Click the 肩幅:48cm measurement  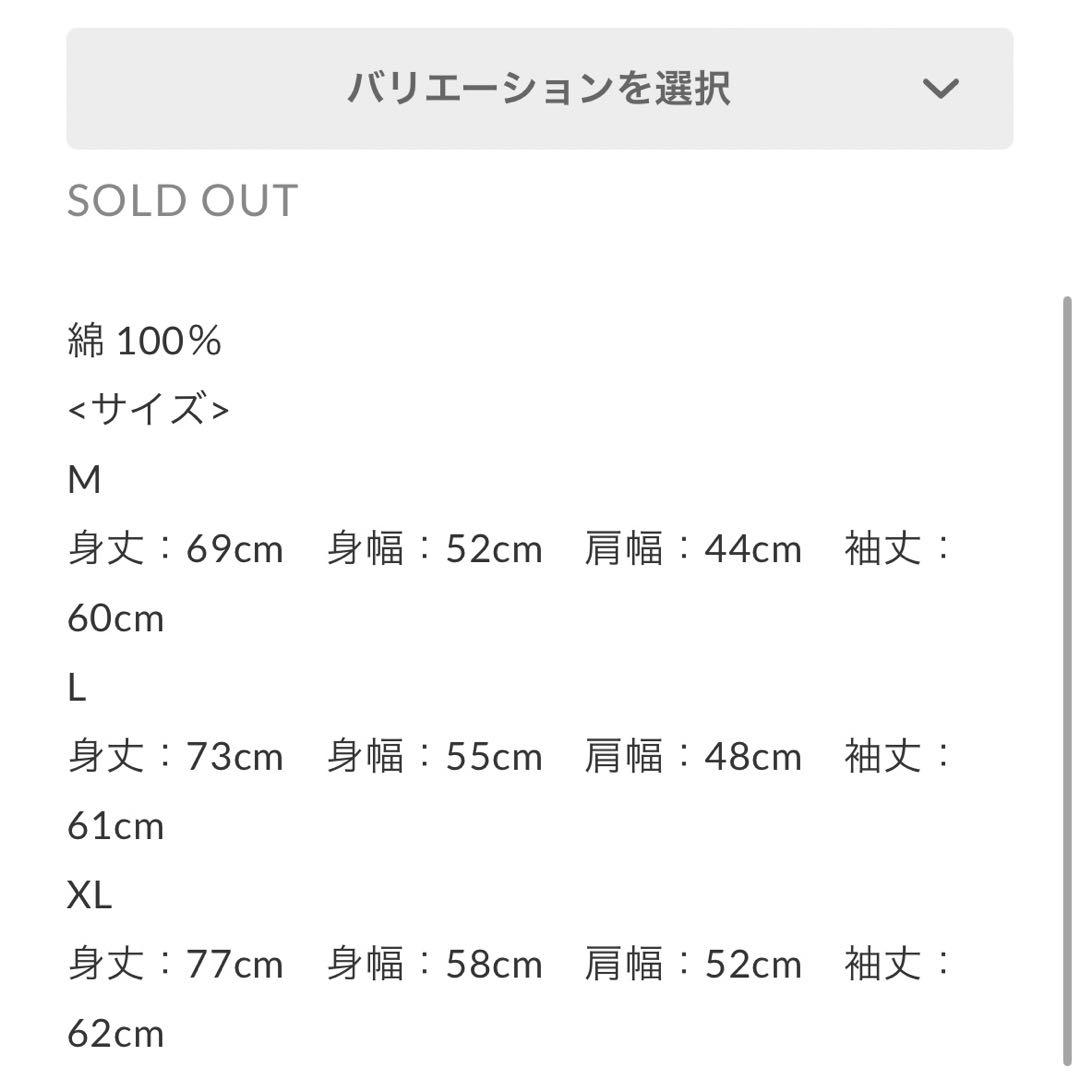(693, 757)
